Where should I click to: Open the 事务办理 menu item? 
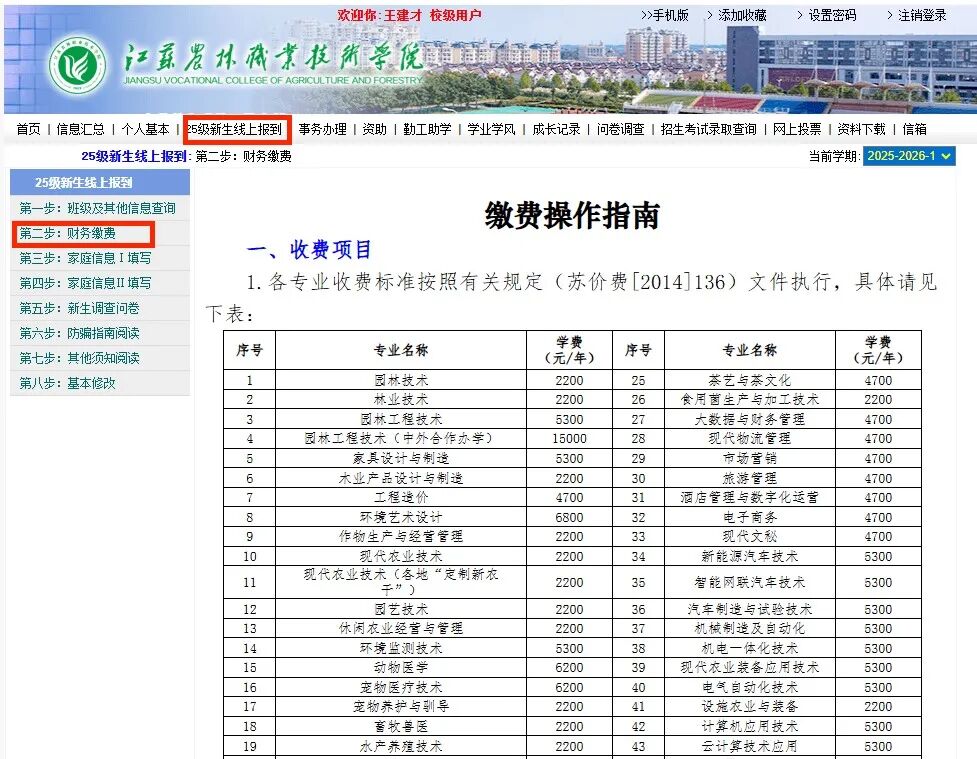322,129
